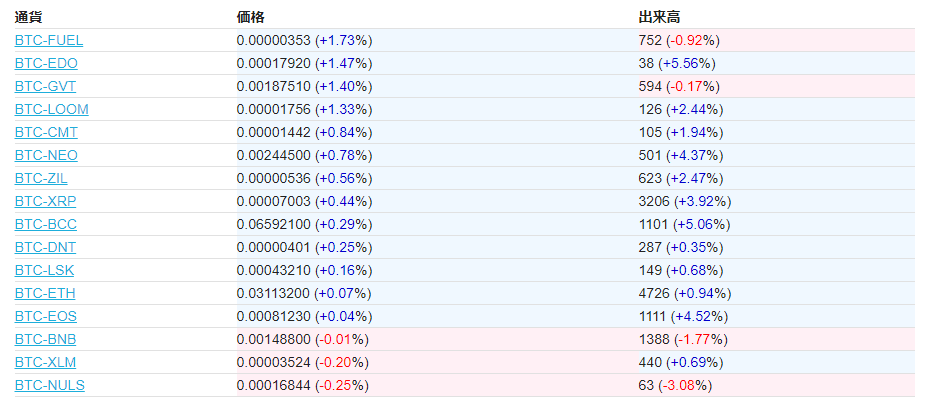Open BTC-LOOM trading pair
926x408 pixels.
[x=51, y=109]
